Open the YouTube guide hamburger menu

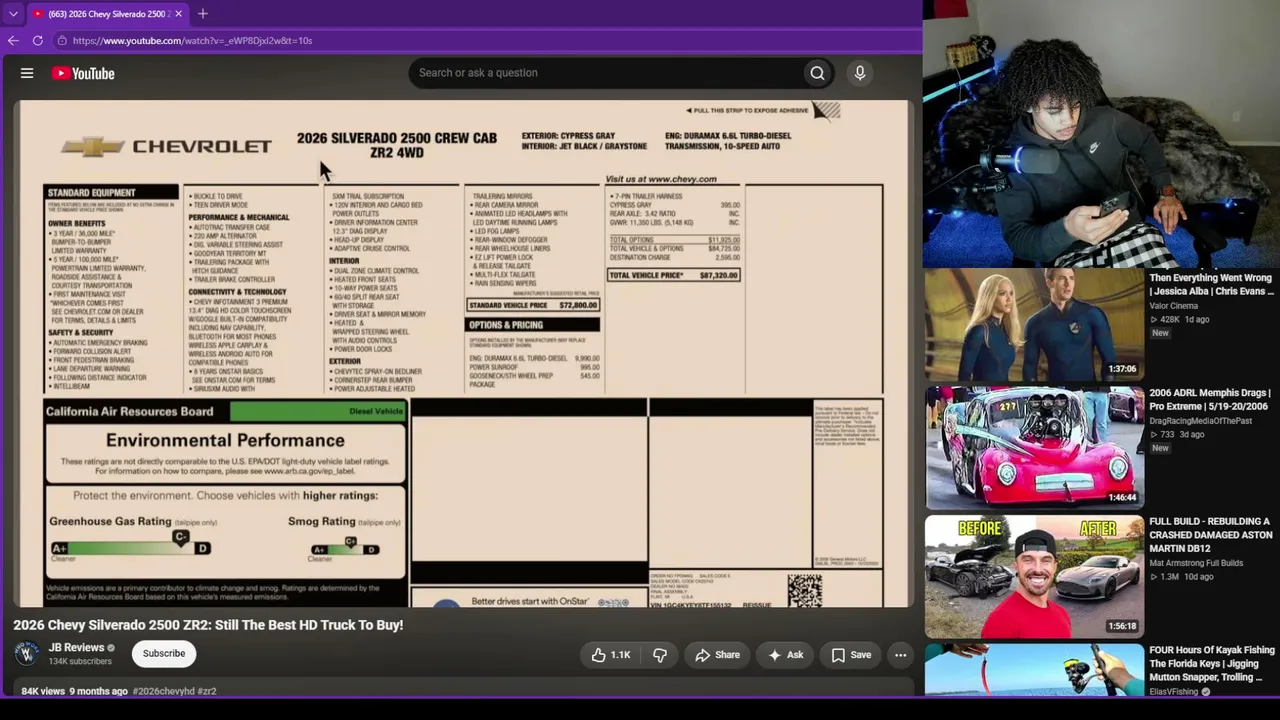click(27, 73)
